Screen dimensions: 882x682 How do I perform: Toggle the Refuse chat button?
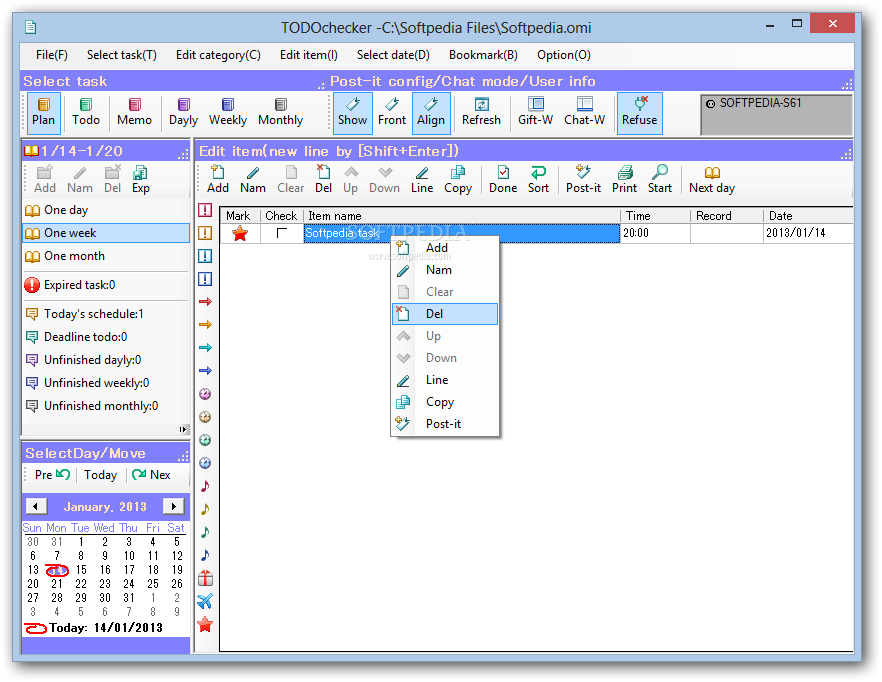click(640, 113)
